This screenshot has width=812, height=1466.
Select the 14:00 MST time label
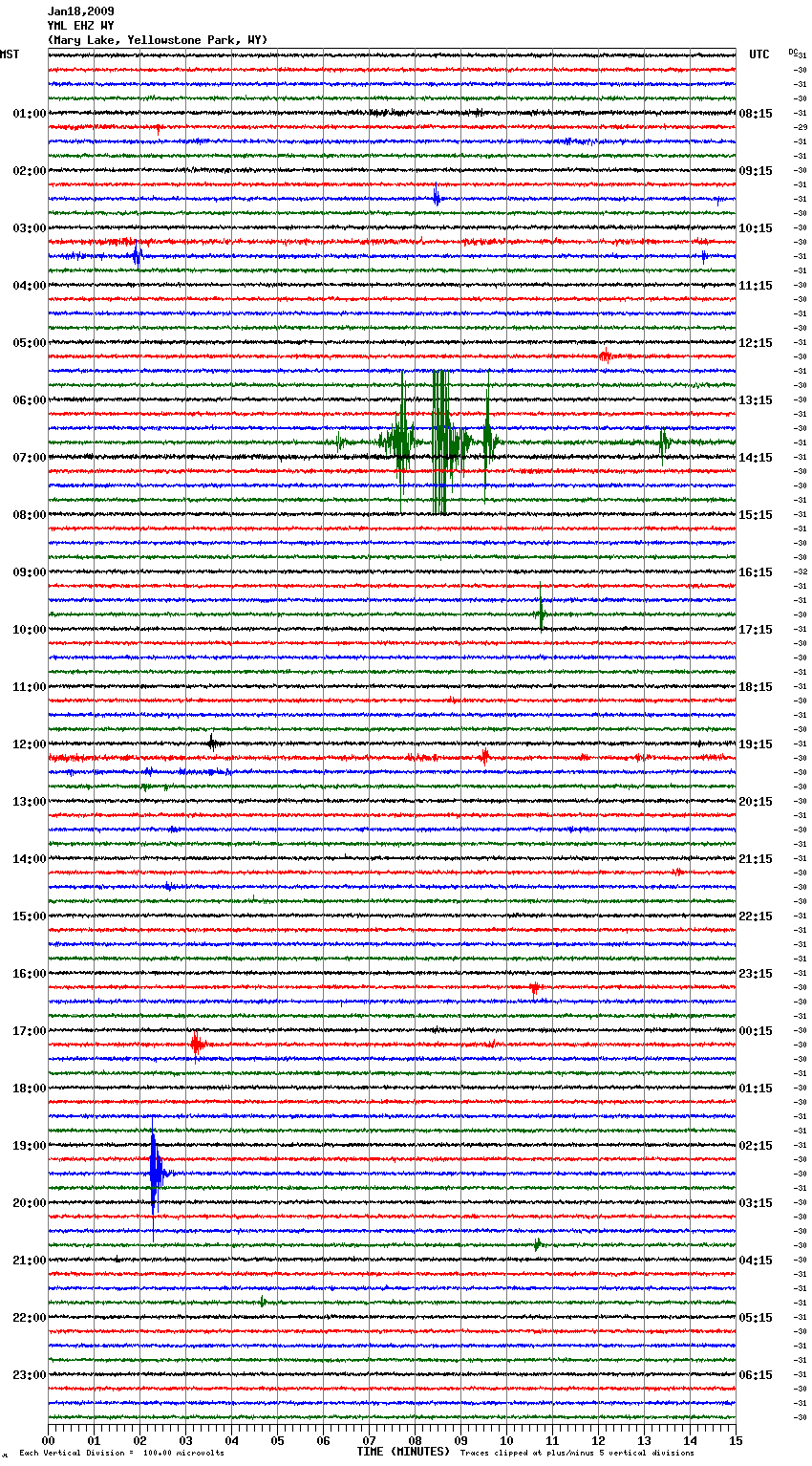30,859
